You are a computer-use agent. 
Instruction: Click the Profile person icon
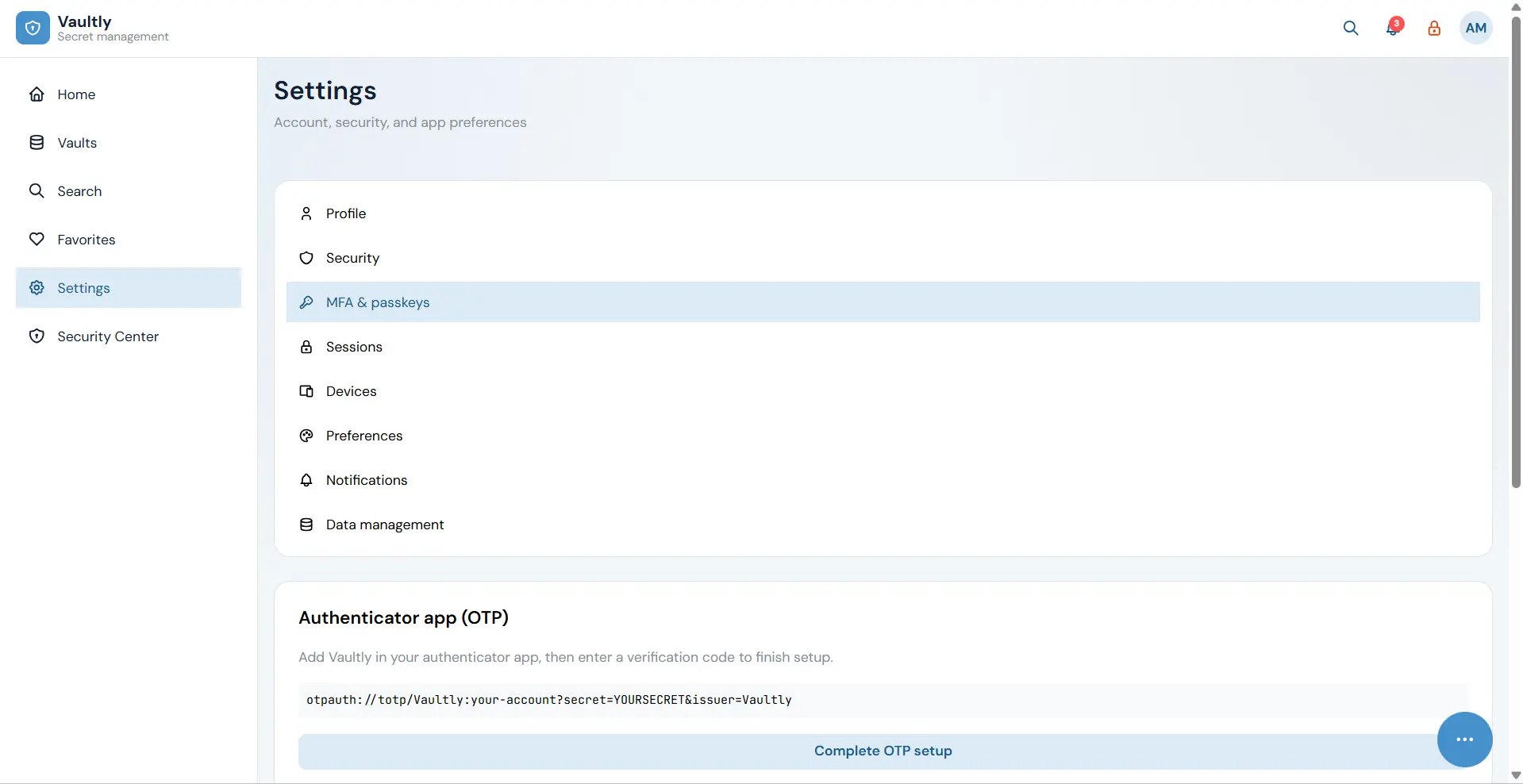(x=306, y=213)
